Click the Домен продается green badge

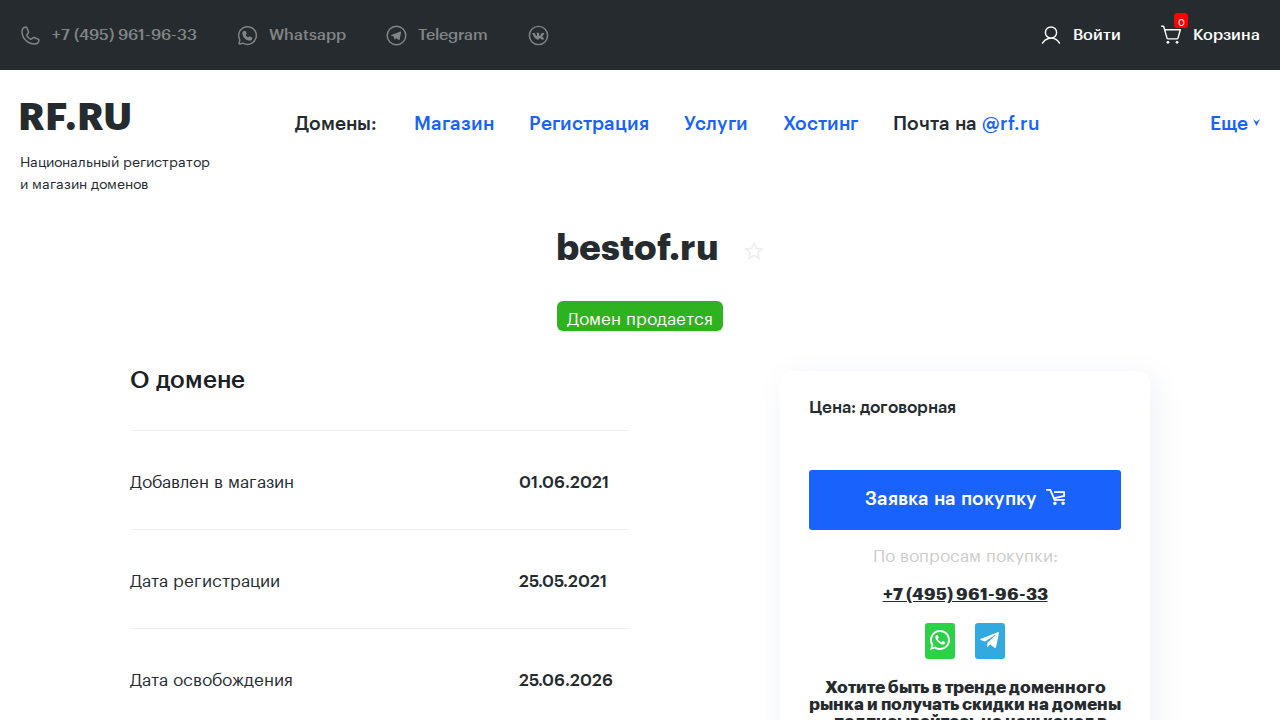point(640,317)
